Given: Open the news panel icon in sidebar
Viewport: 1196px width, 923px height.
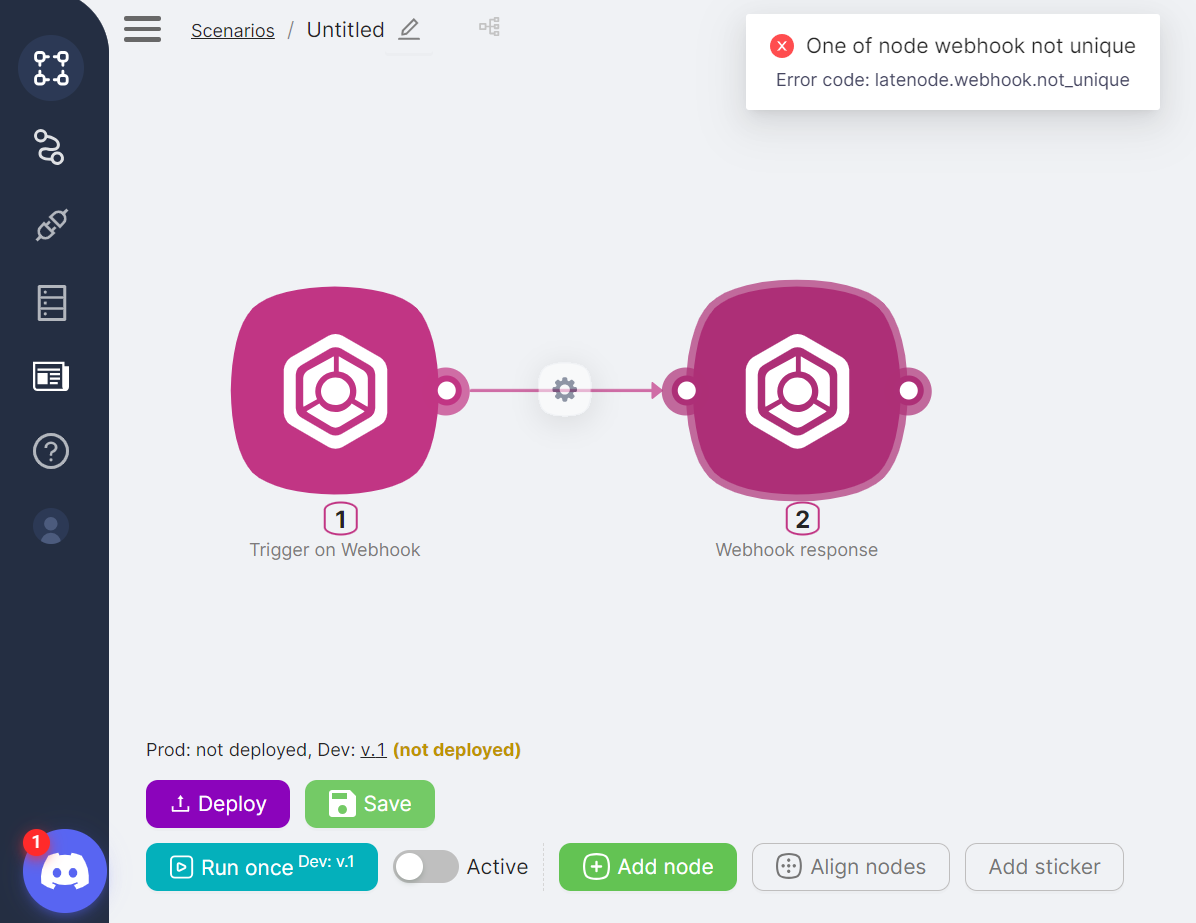Looking at the screenshot, I should [51, 377].
